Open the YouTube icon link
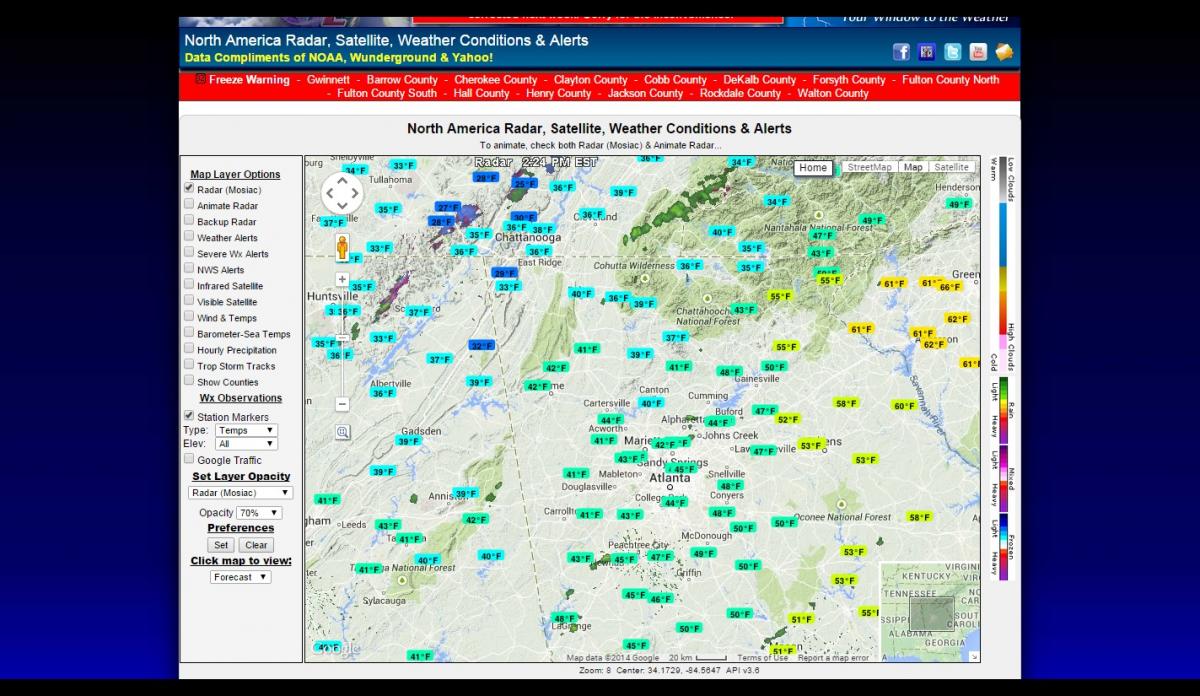Image resolution: width=1200 pixels, height=696 pixels. pyautogui.click(x=978, y=52)
